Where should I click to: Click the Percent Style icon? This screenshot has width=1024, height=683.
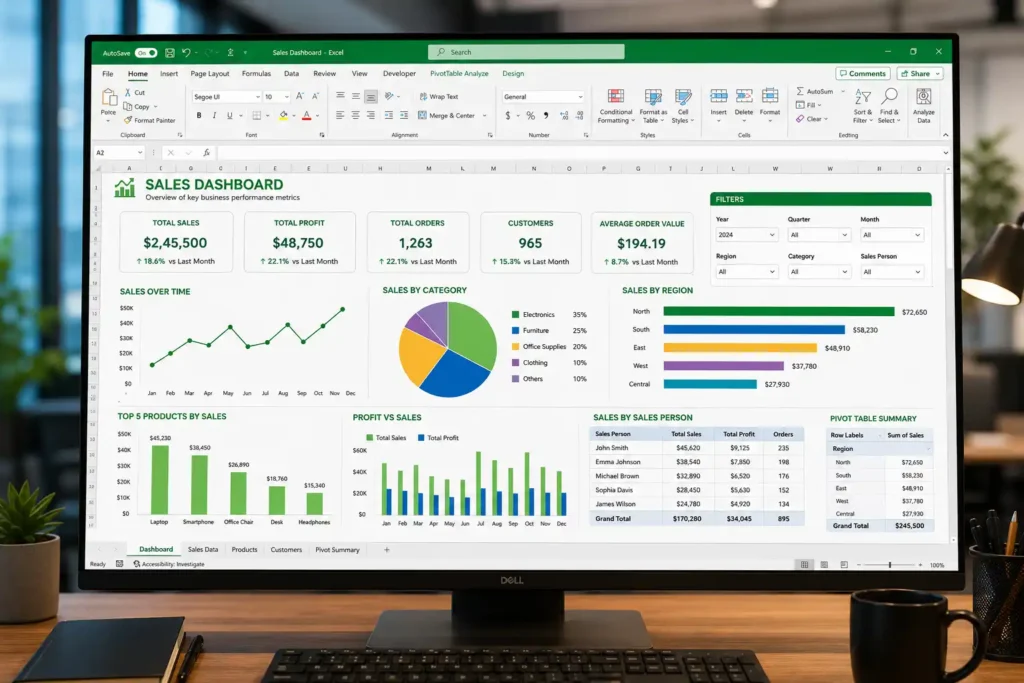point(530,116)
